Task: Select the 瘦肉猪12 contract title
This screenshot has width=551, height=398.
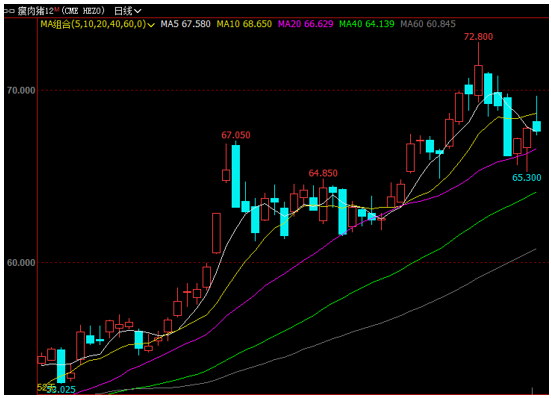Action: (x=35, y=11)
